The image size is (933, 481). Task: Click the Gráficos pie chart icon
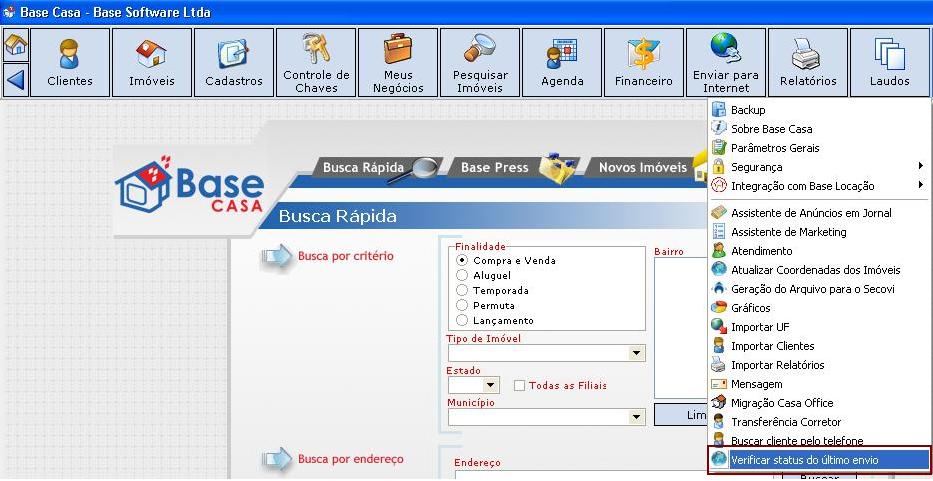[x=719, y=307]
